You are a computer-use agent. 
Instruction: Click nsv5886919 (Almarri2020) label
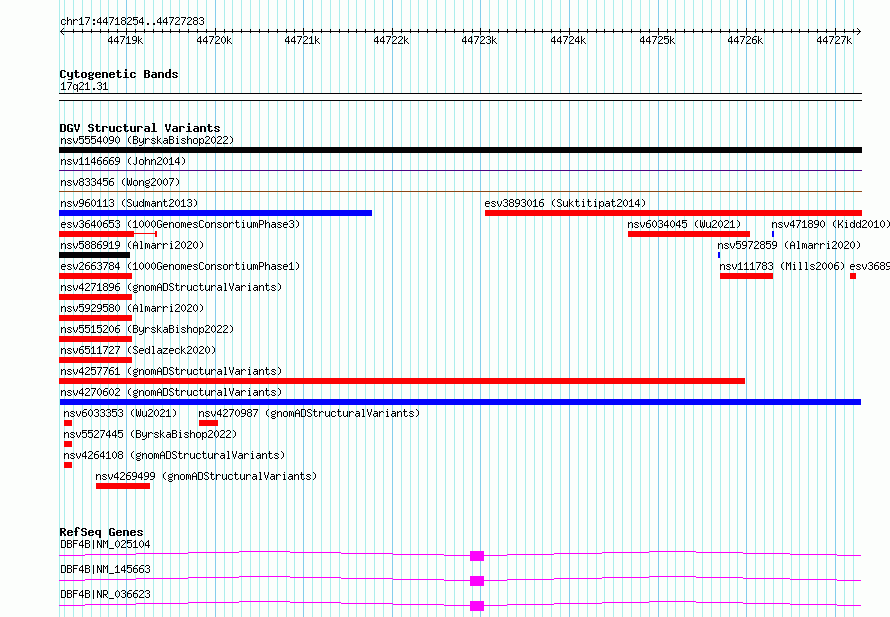coord(132,245)
